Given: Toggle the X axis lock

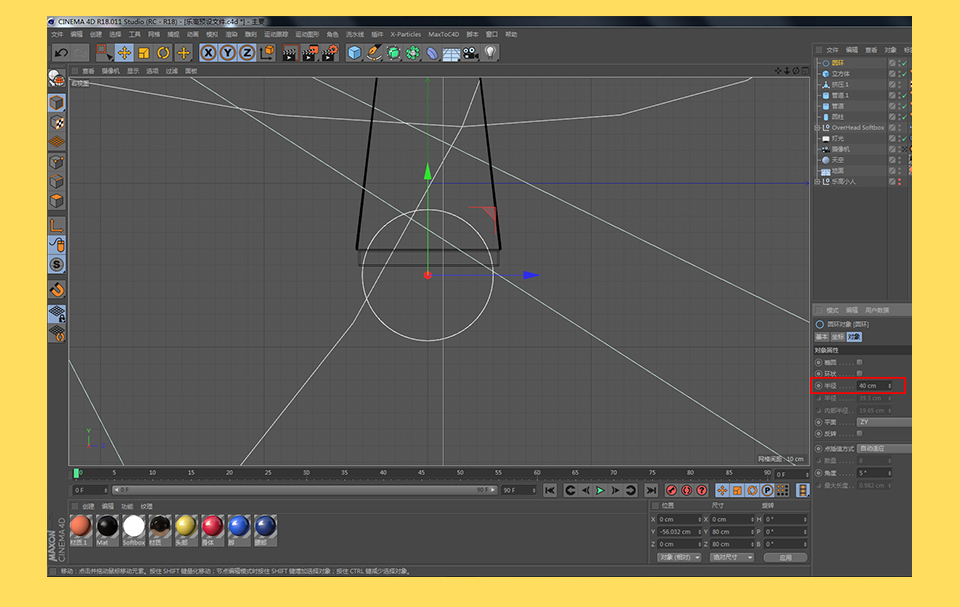Looking at the screenshot, I should pyautogui.click(x=208, y=53).
